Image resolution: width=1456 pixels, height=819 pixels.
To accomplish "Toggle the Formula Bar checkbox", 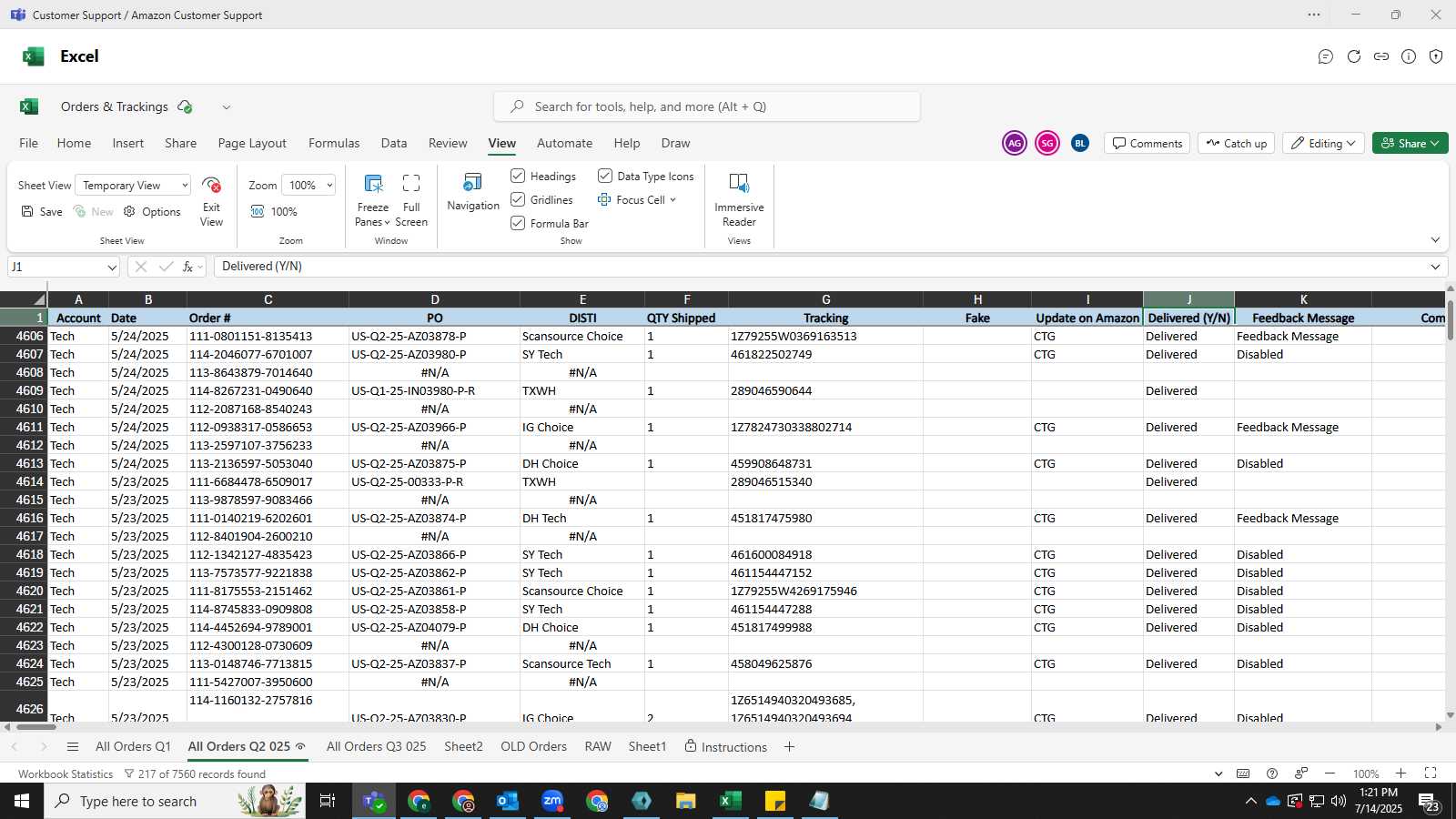I will pos(518,223).
